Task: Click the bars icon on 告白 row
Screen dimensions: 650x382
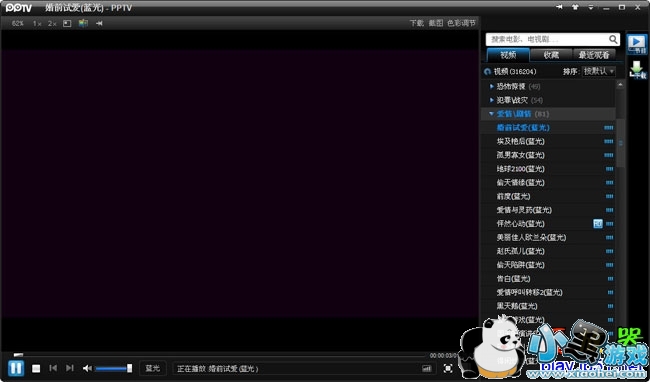Action: (610, 278)
